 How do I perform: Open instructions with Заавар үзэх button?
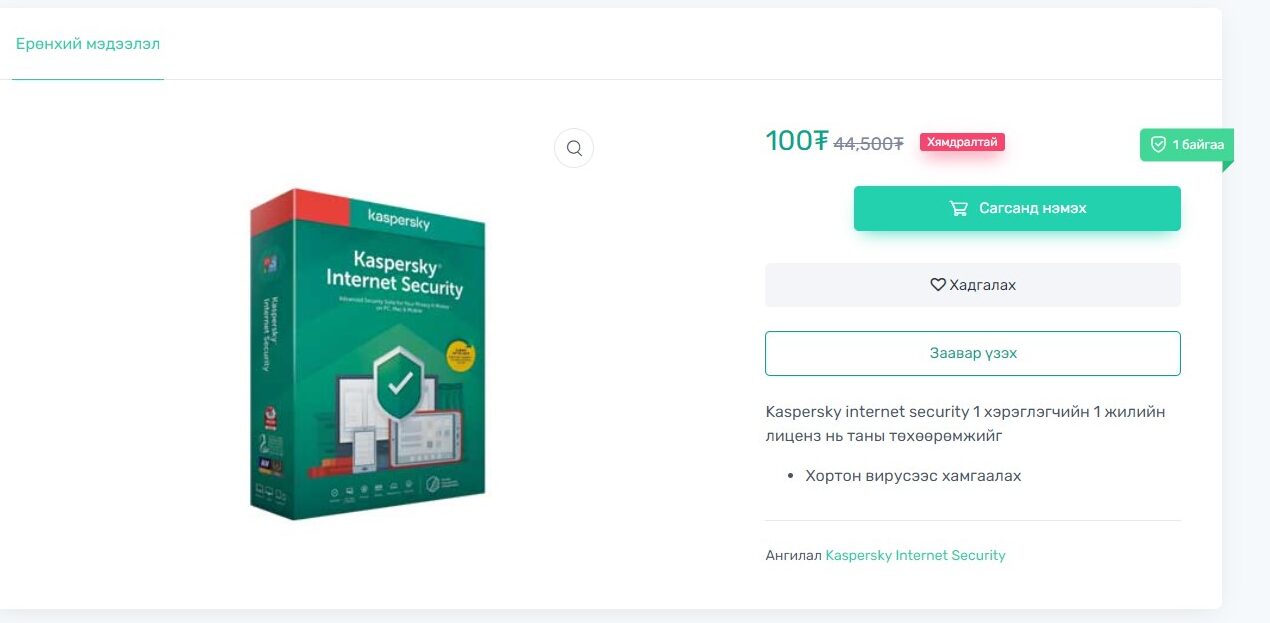click(973, 353)
